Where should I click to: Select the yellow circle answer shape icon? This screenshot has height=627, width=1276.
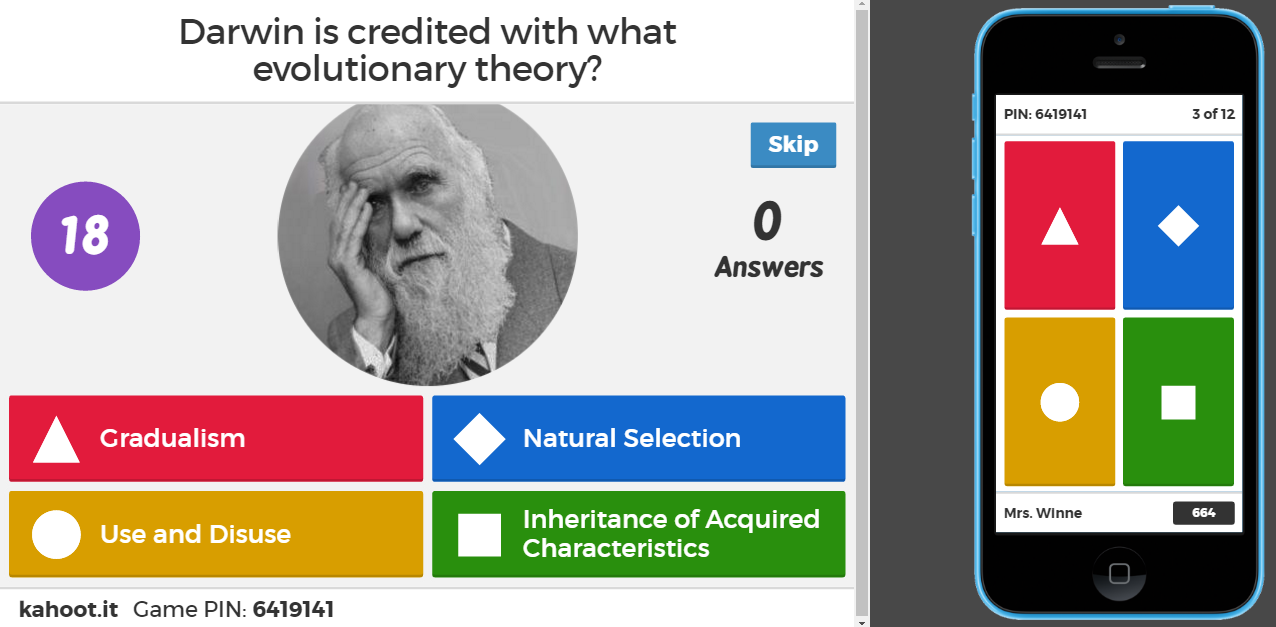pos(56,533)
